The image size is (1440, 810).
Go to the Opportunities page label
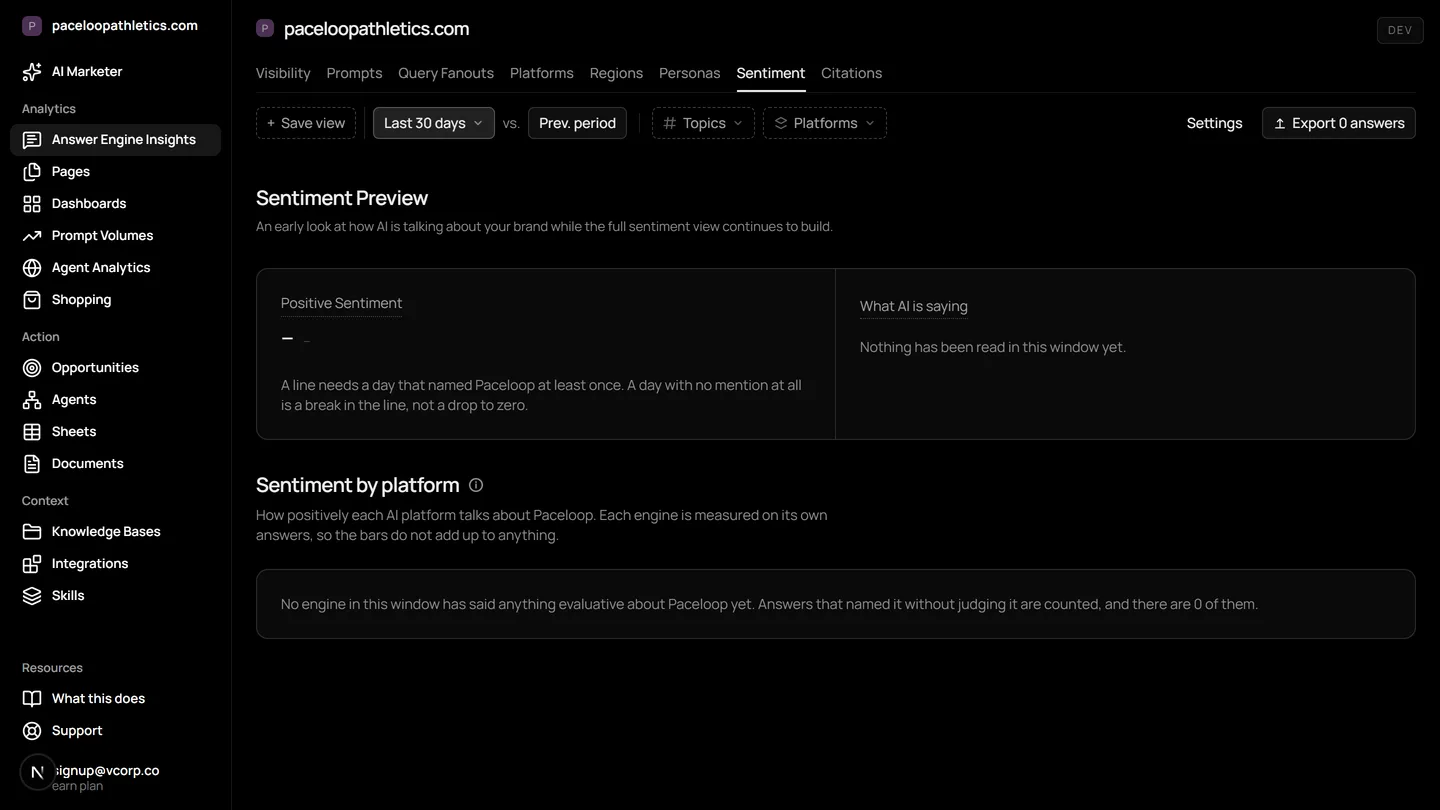[95, 368]
